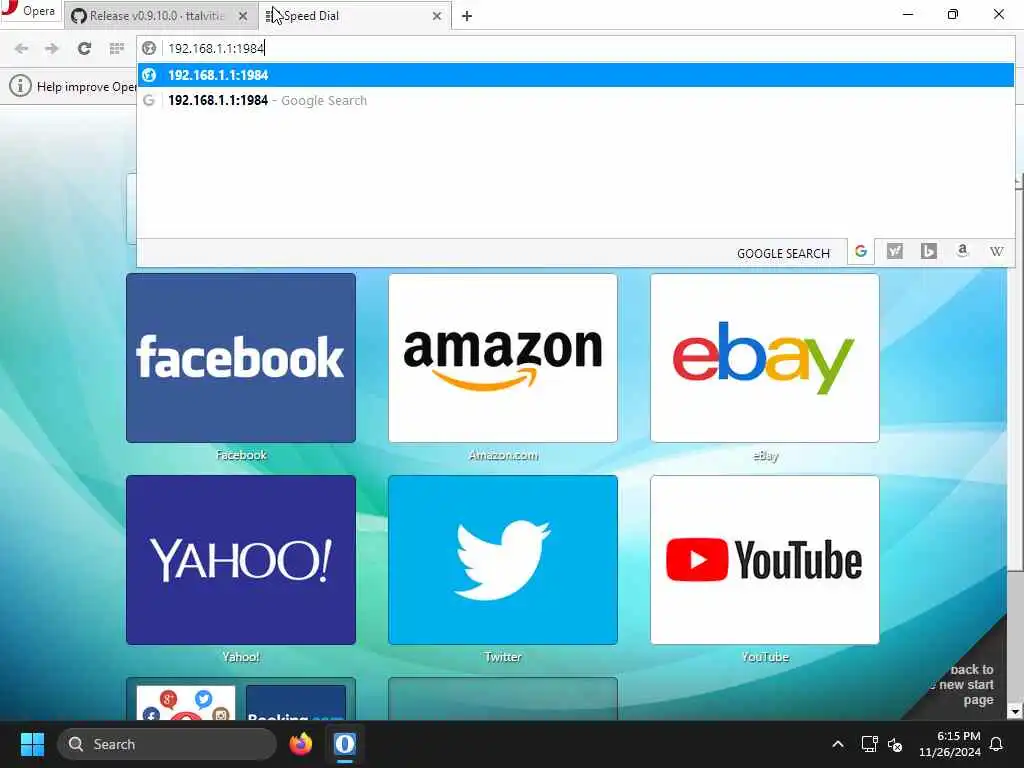
Task: Go forward to next page
Action: (x=52, y=48)
